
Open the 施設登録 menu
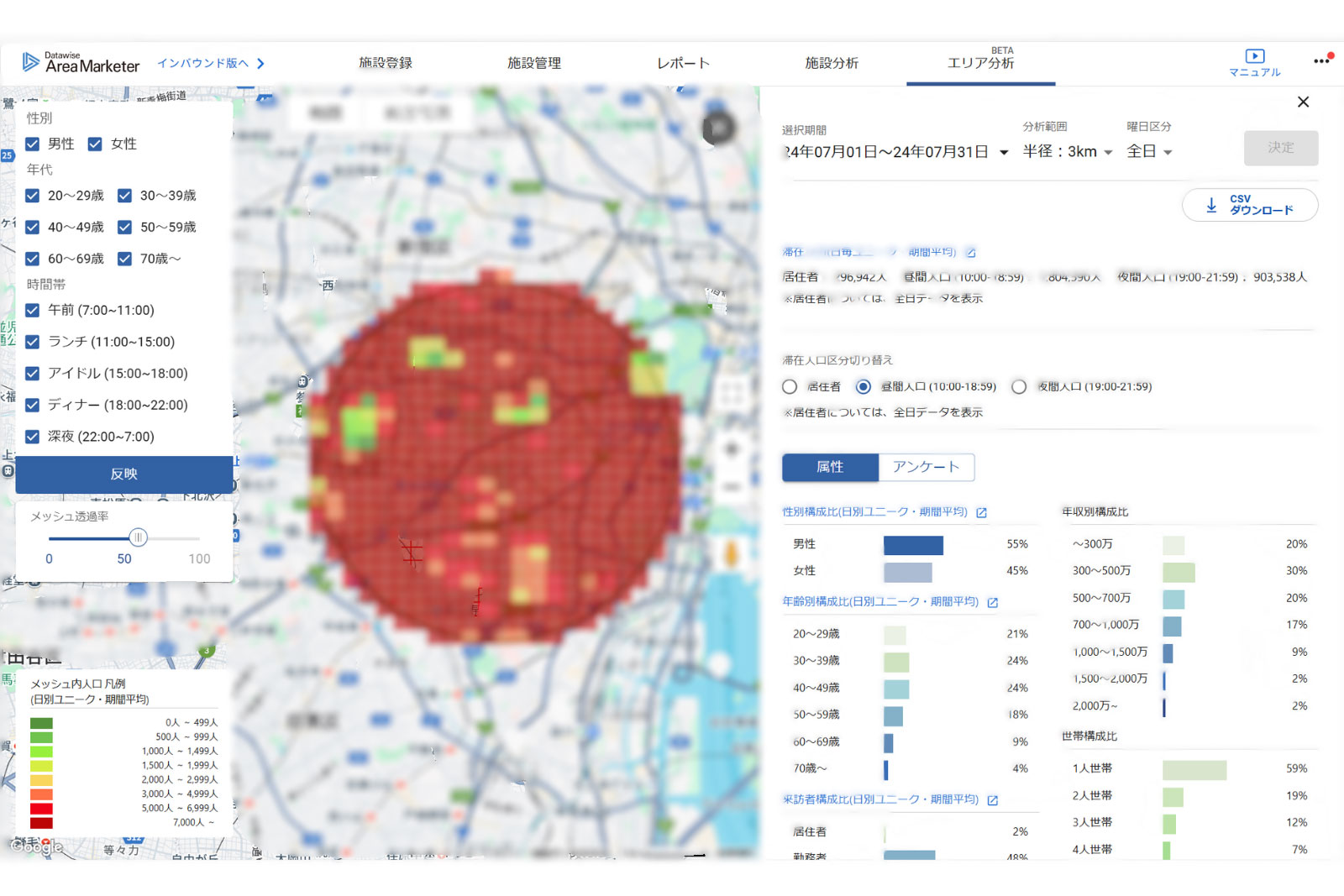click(386, 63)
